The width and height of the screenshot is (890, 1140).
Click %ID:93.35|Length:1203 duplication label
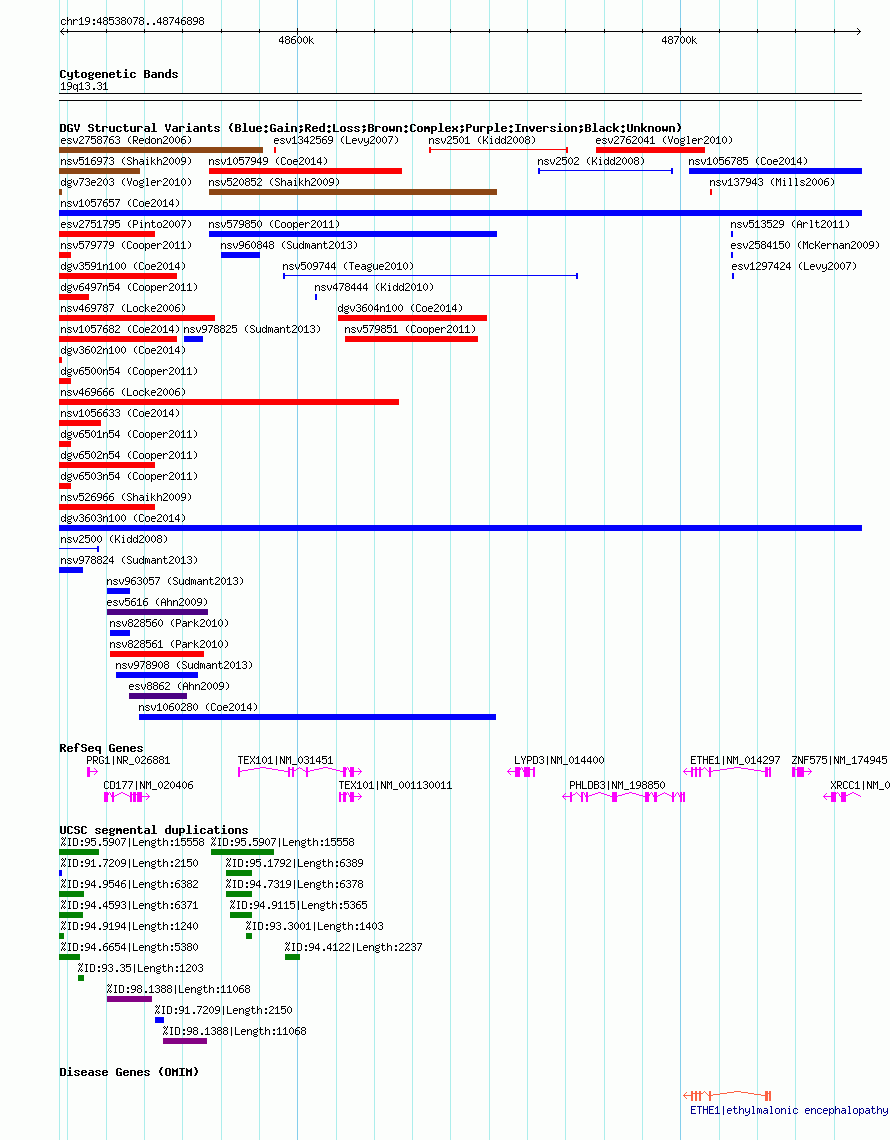(140, 969)
